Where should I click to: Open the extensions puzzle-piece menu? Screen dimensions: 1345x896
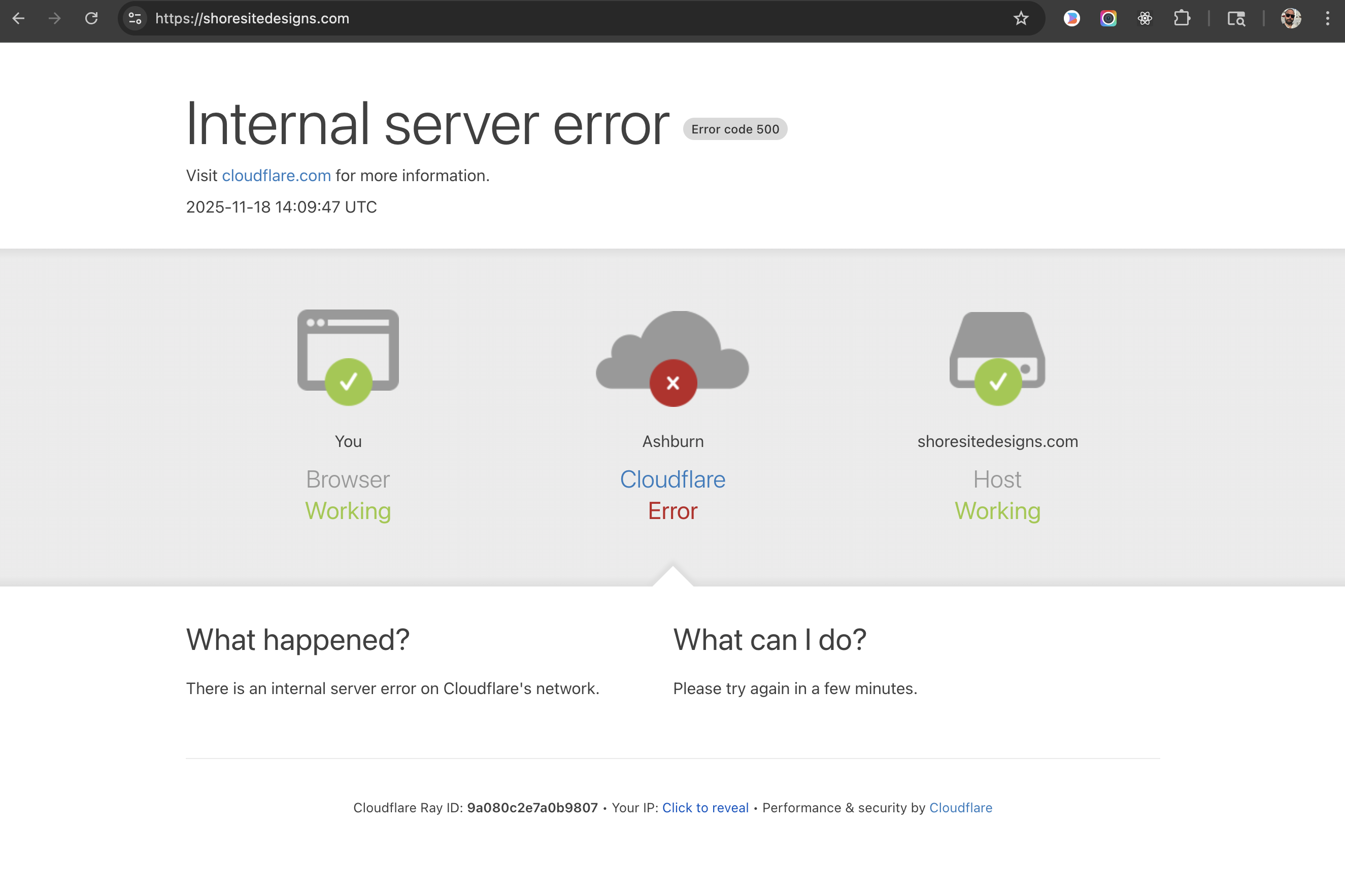pos(1182,18)
